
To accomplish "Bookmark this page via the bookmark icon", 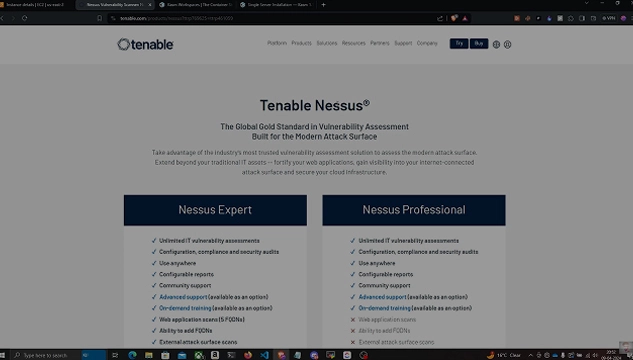I will pyautogui.click(x=99, y=18).
